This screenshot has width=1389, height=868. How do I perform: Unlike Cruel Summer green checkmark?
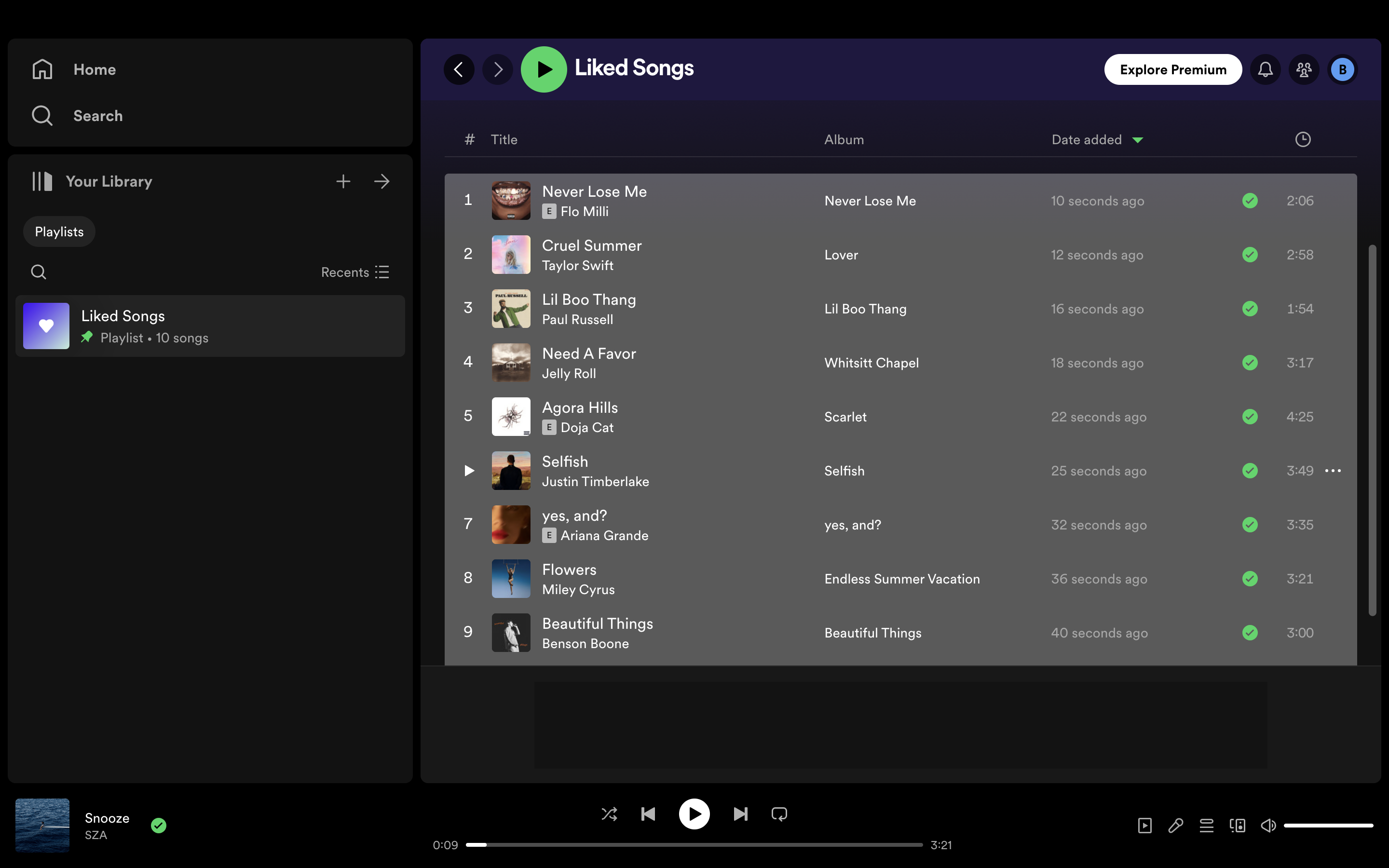pos(1250,254)
